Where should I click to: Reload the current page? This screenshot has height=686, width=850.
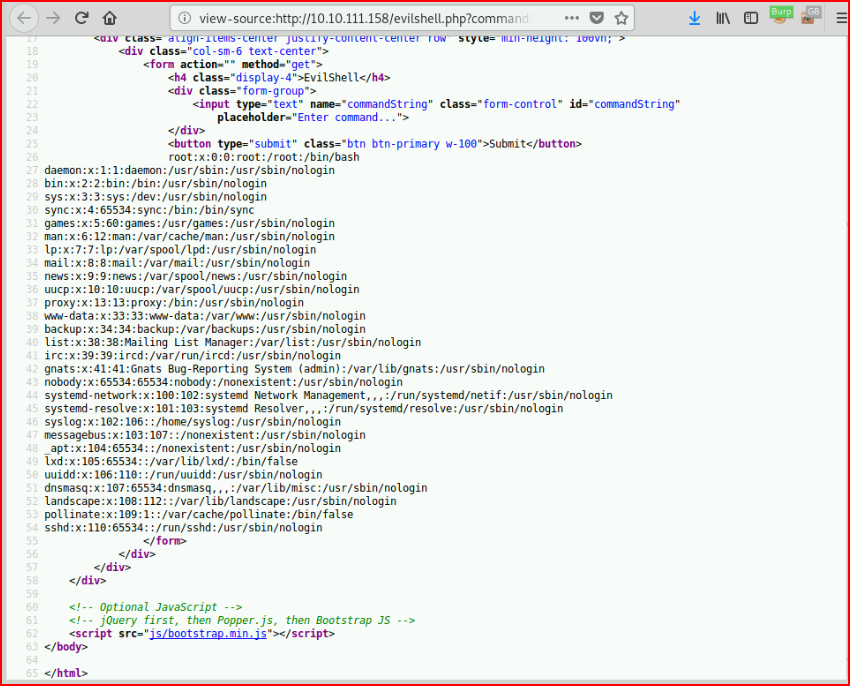81,18
